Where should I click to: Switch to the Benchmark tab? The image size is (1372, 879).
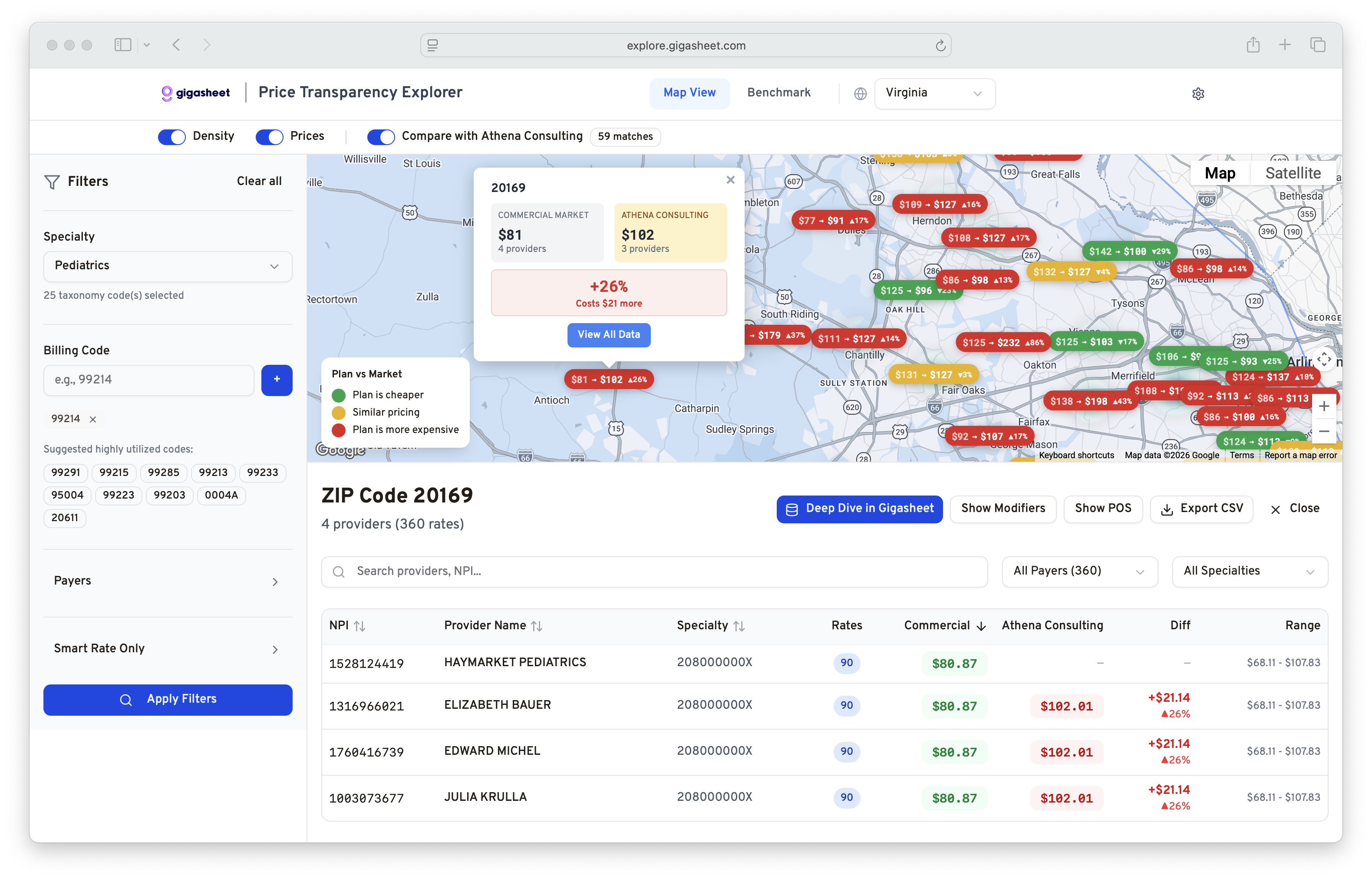point(779,93)
